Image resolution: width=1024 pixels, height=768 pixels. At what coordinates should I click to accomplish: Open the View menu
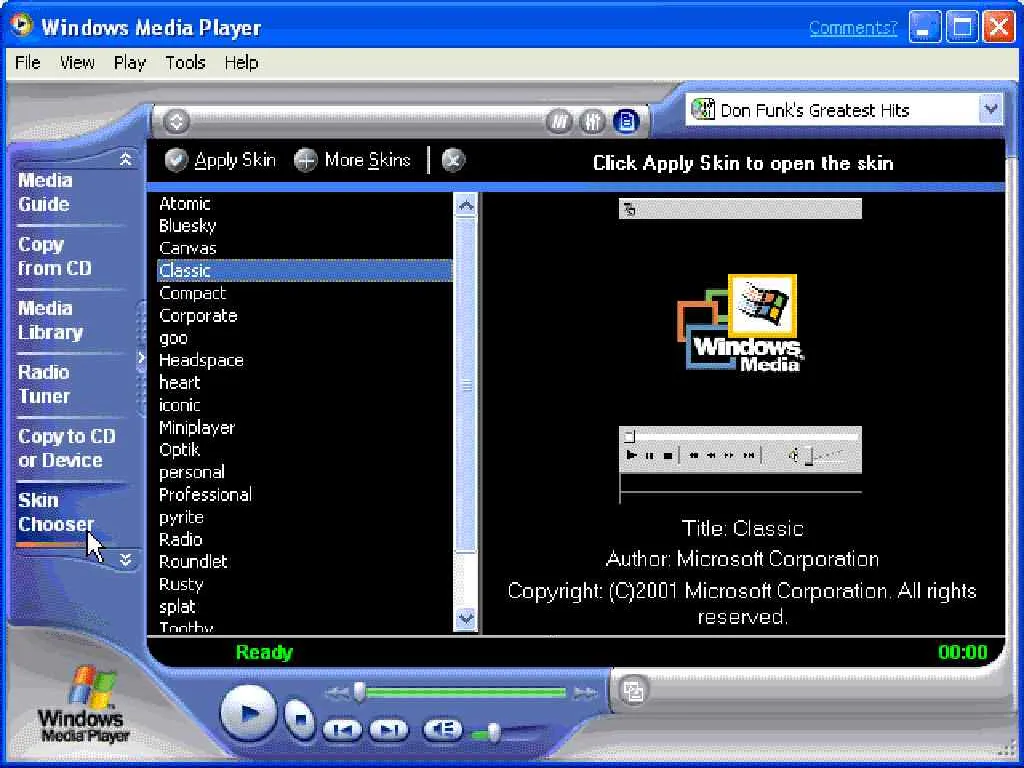[77, 63]
